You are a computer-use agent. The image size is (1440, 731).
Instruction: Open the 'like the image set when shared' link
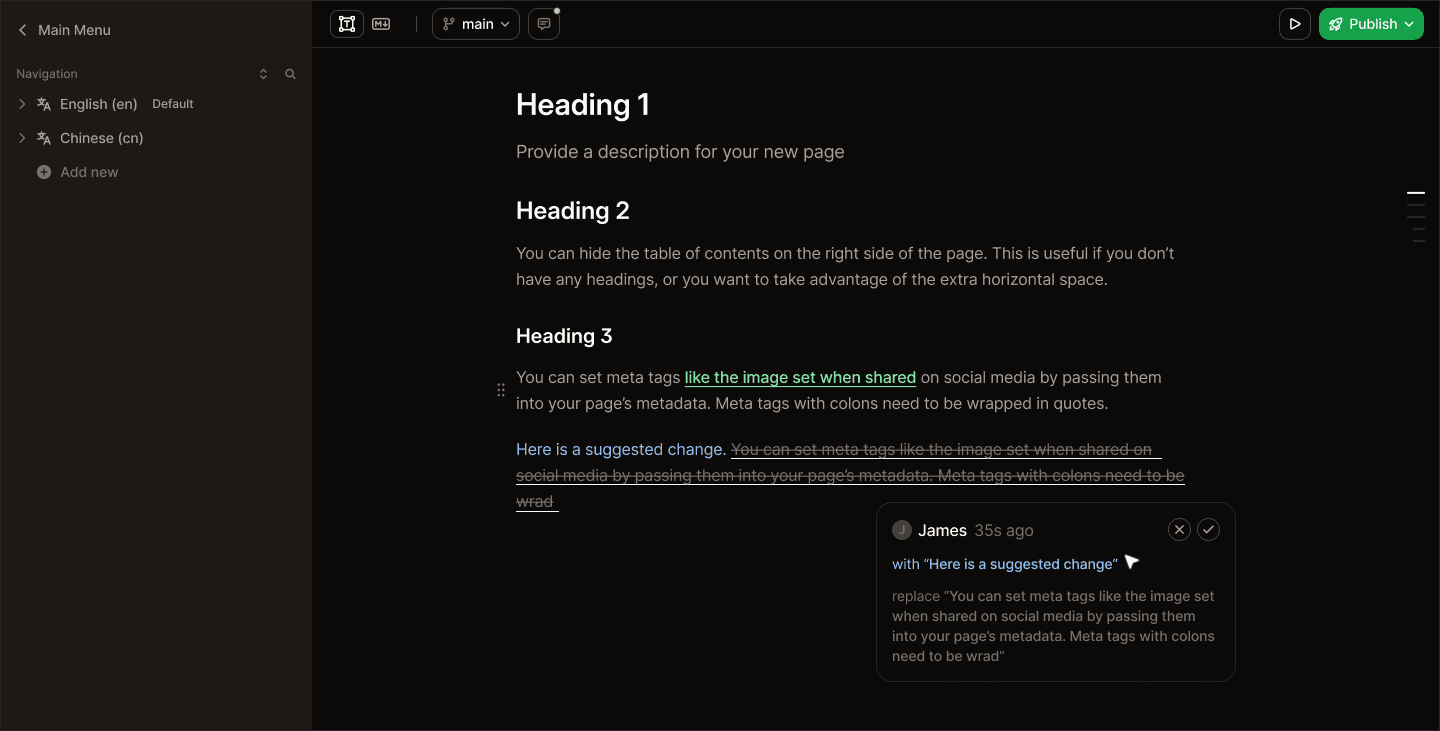799,377
